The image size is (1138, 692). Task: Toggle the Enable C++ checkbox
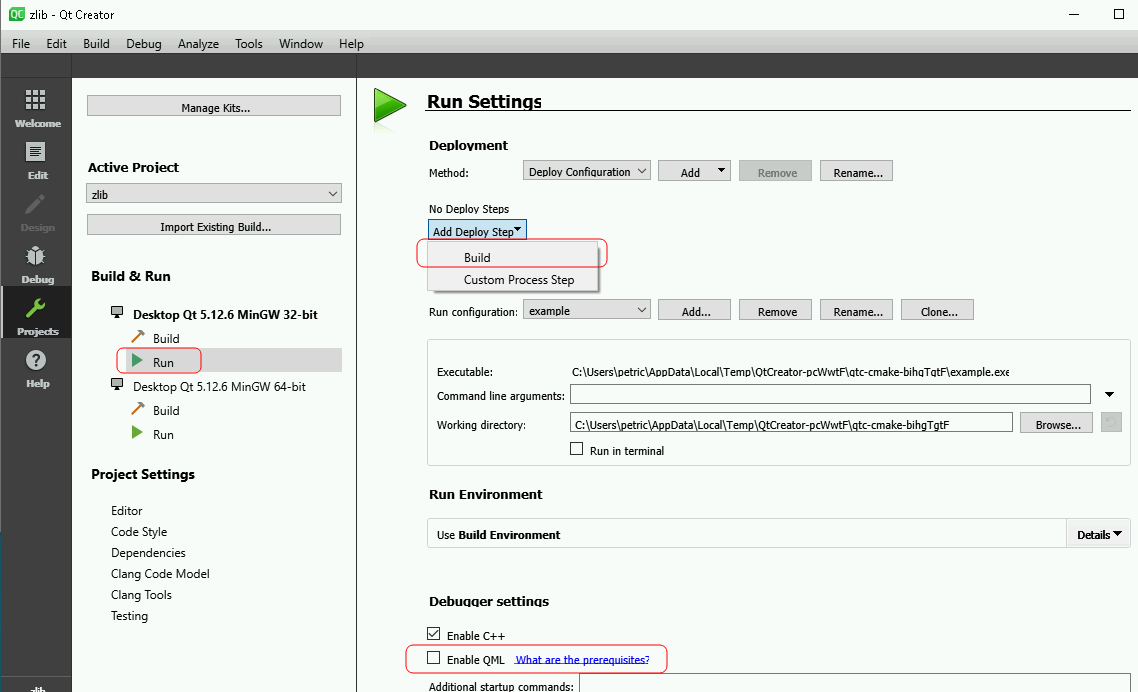point(434,634)
